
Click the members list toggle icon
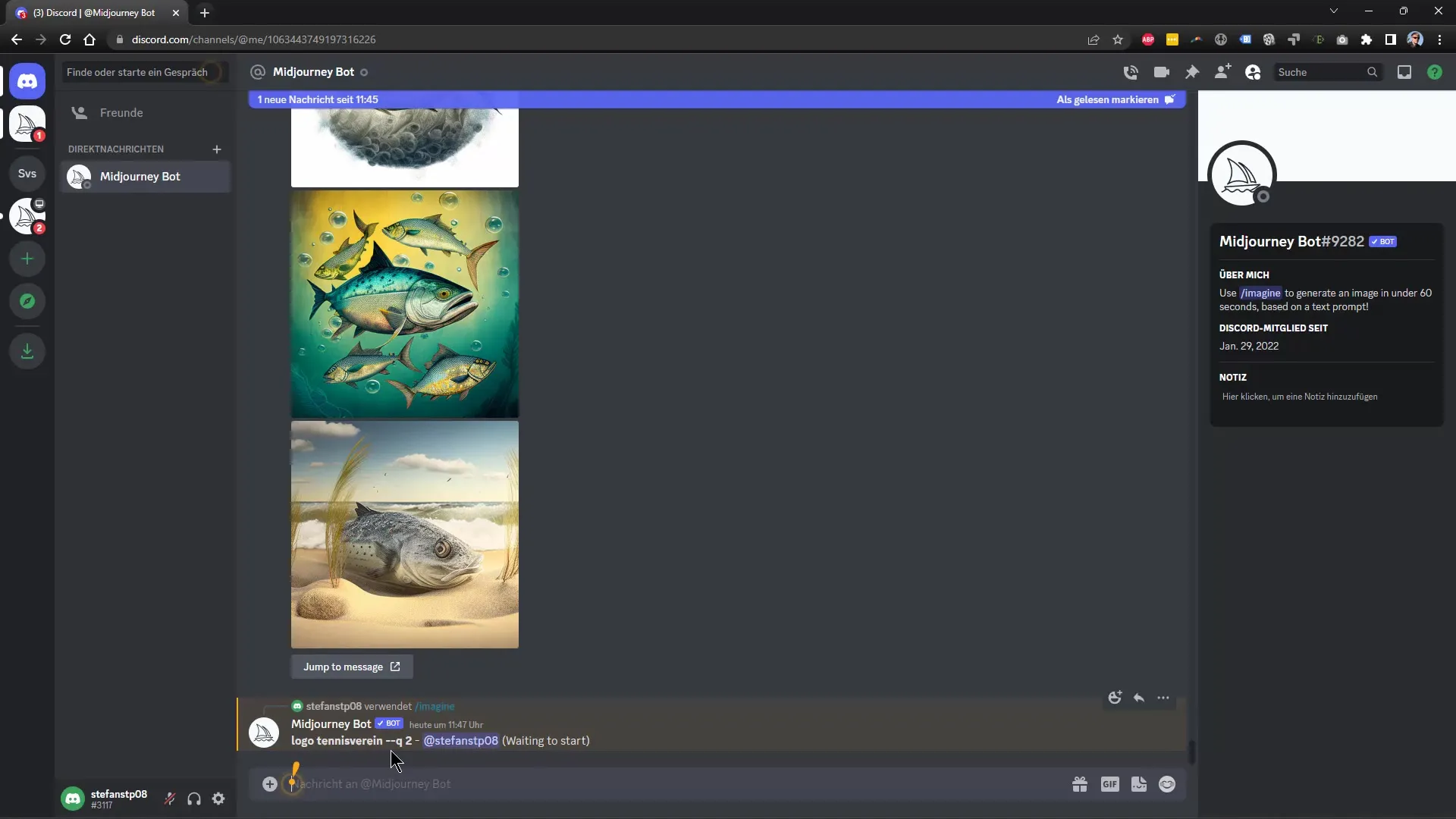pos(1253,72)
